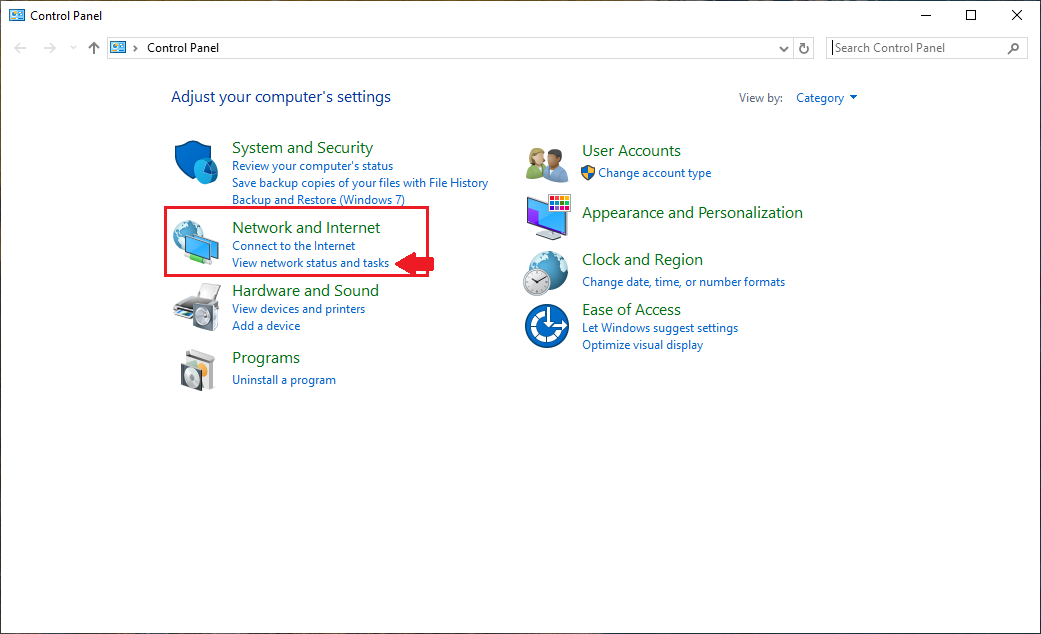The width and height of the screenshot is (1041, 634).
Task: Click the Control Panel title bar icon
Action: coord(17,15)
